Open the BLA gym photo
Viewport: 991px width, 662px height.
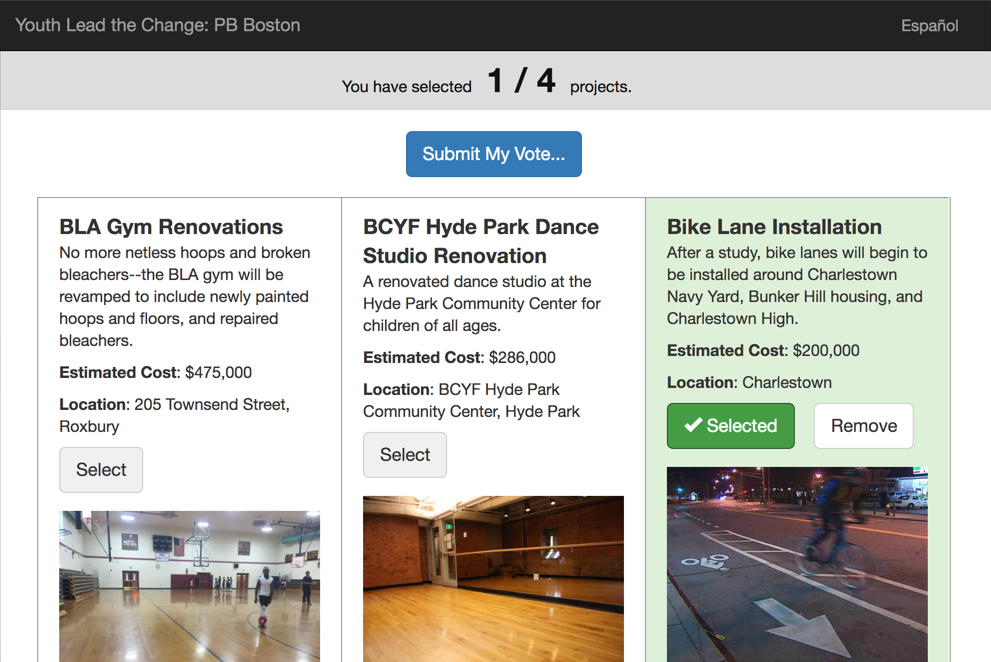[189, 585]
